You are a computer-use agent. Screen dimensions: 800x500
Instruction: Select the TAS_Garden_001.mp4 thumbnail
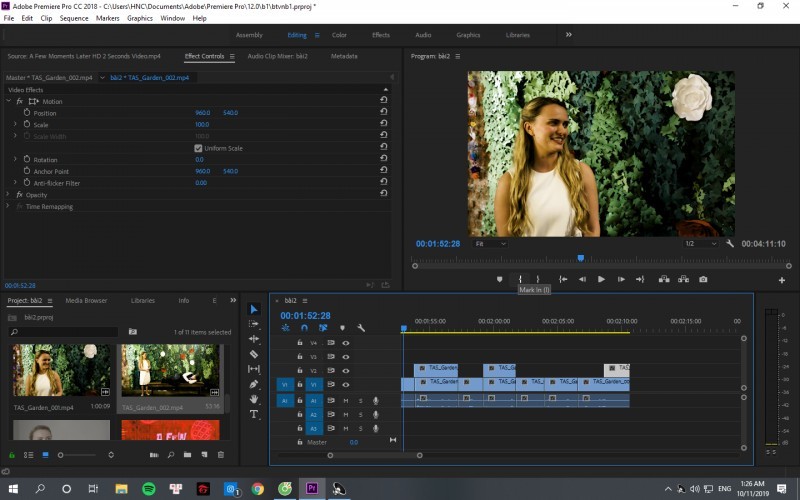tap(61, 370)
